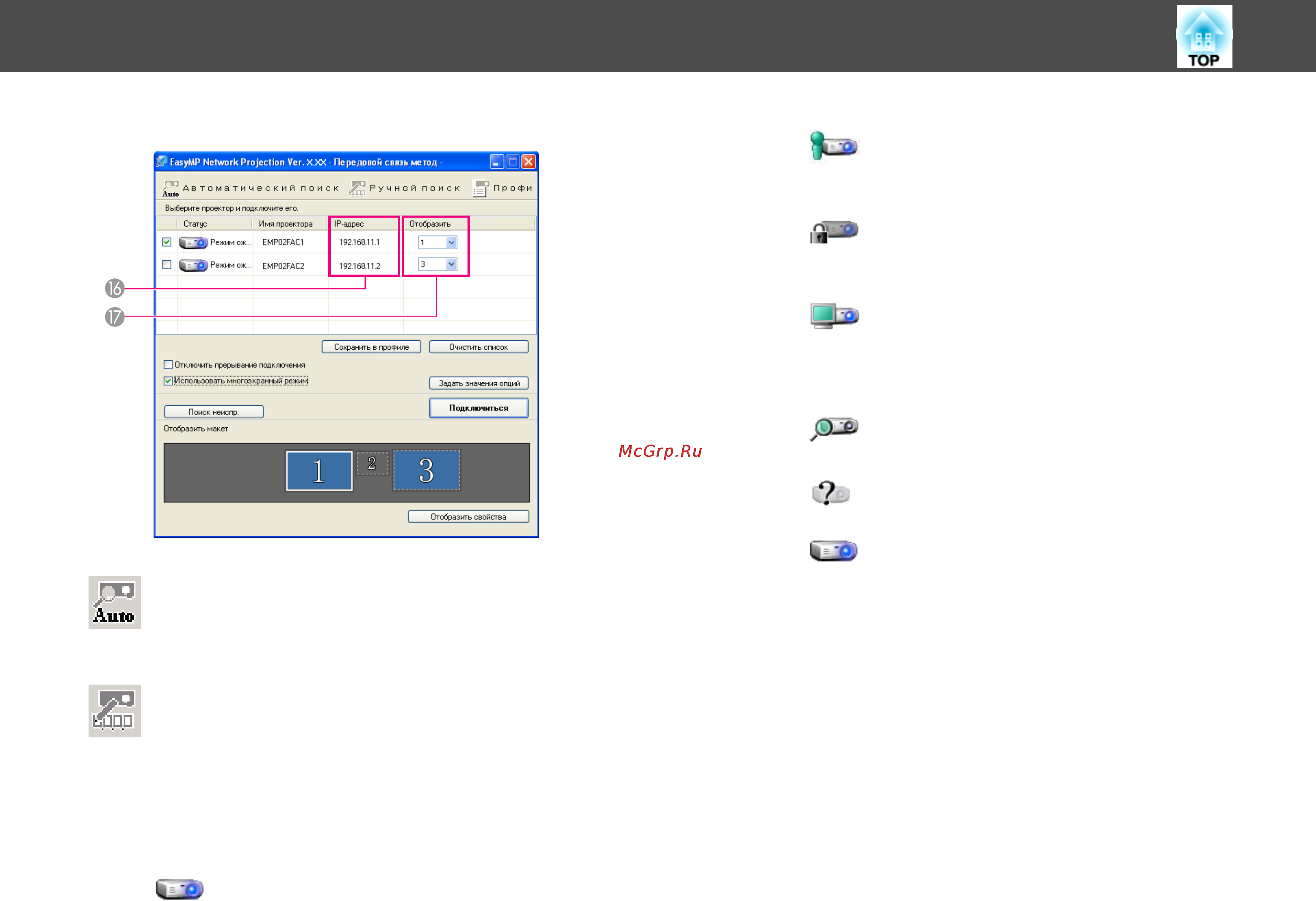Click the question mark projector icon
Image resolution: width=1316 pixels, height=901 pixels.
830,493
